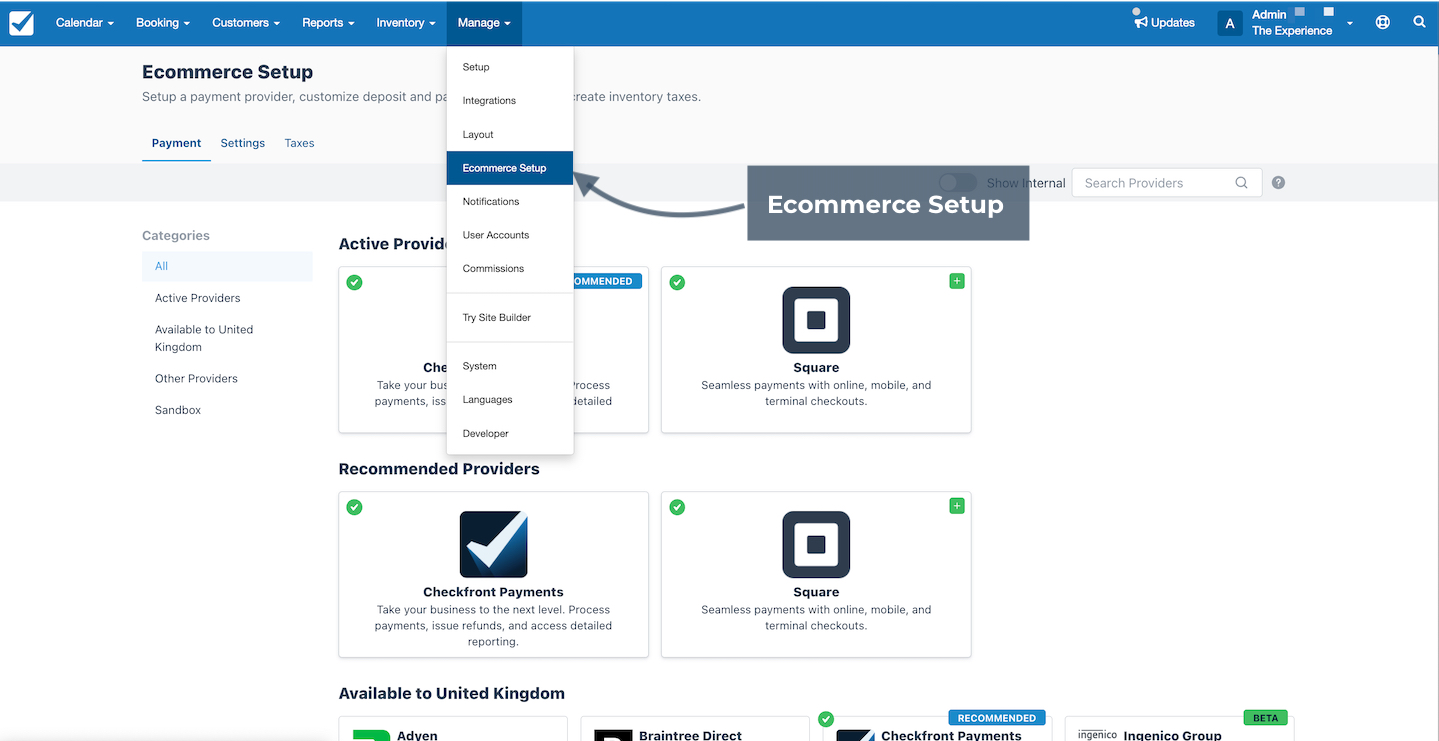Click the Search Providers input field
The width and height of the screenshot is (1439, 741).
point(1167,183)
